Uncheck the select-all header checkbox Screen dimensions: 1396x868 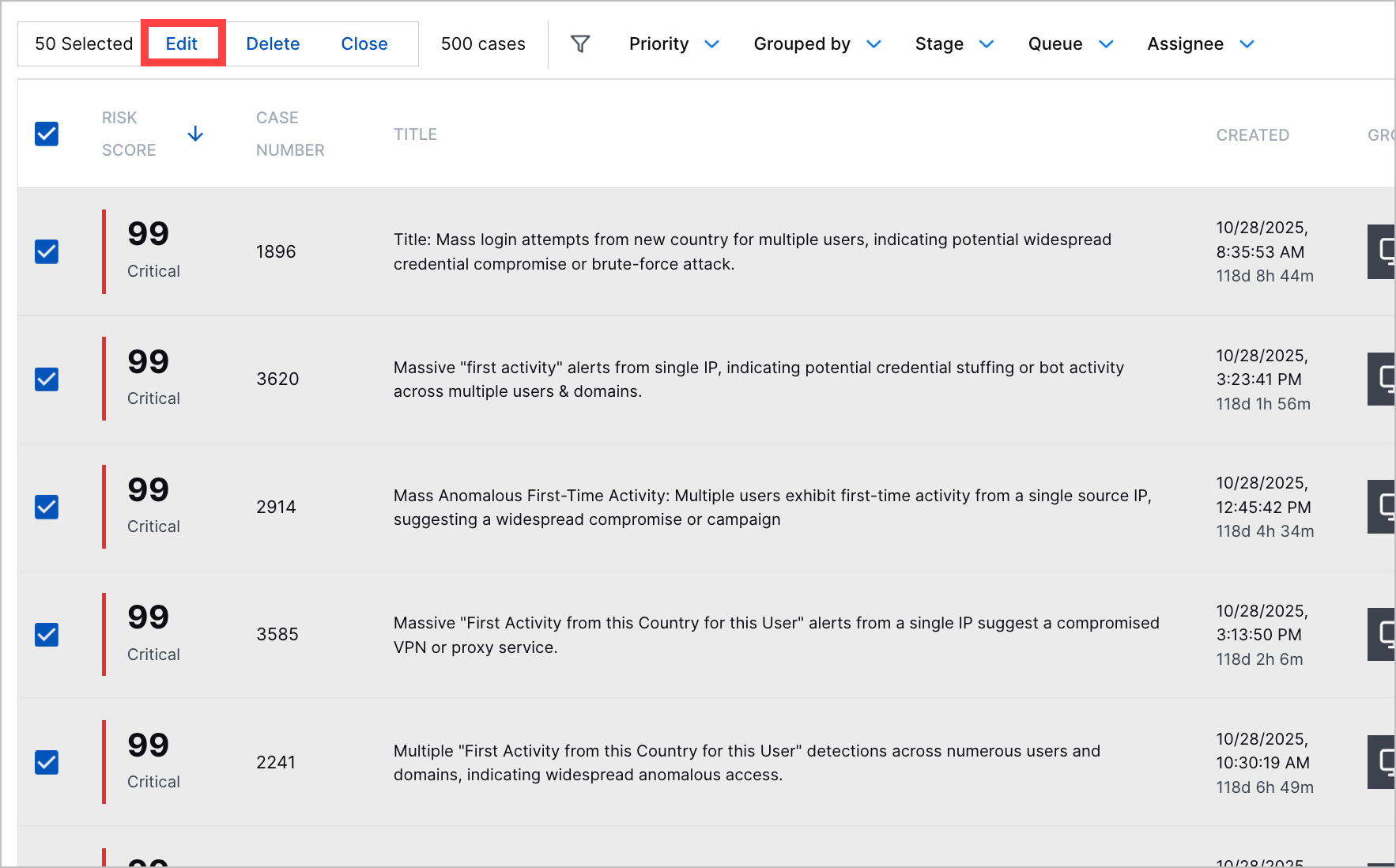(x=47, y=134)
